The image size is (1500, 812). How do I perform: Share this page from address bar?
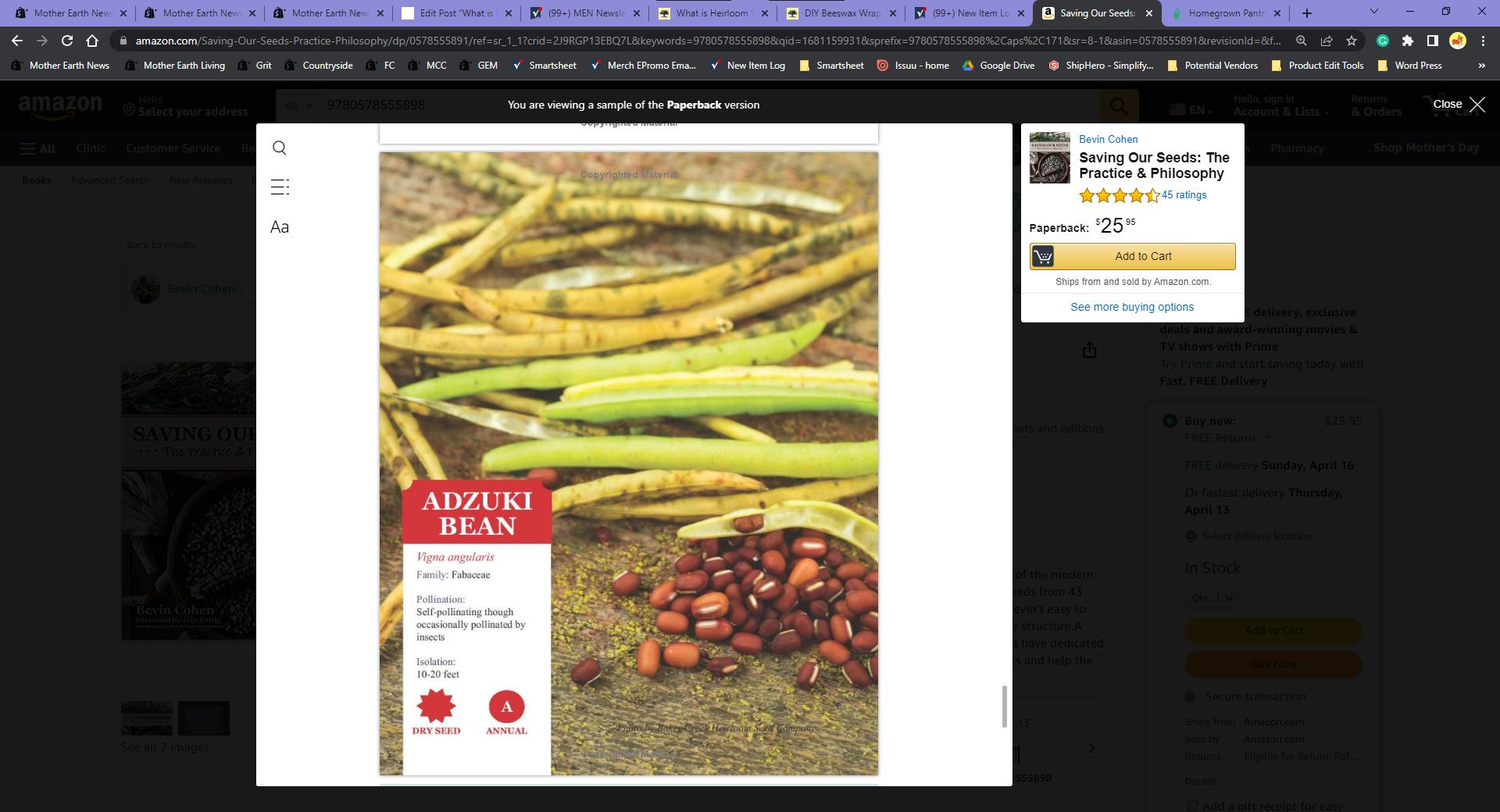[1326, 41]
